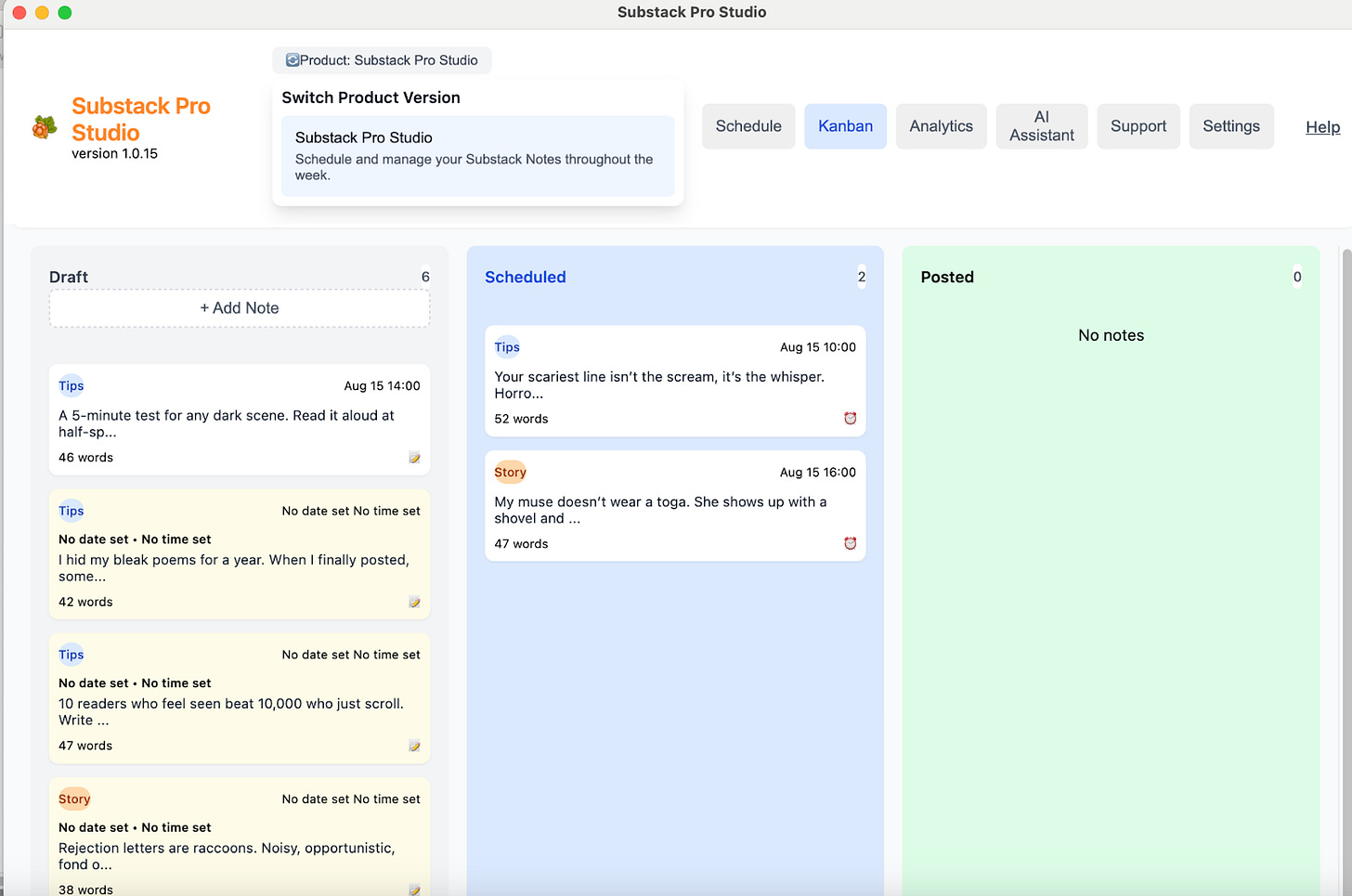
Task: Click the 'version 1.0.15' label
Action: (x=114, y=153)
